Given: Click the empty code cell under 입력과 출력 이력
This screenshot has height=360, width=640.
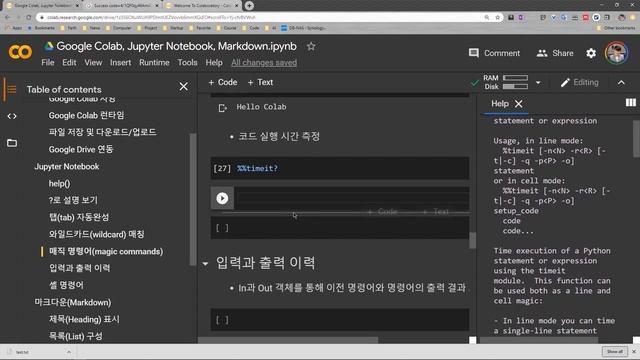Looking at the screenshot, I should (340, 320).
